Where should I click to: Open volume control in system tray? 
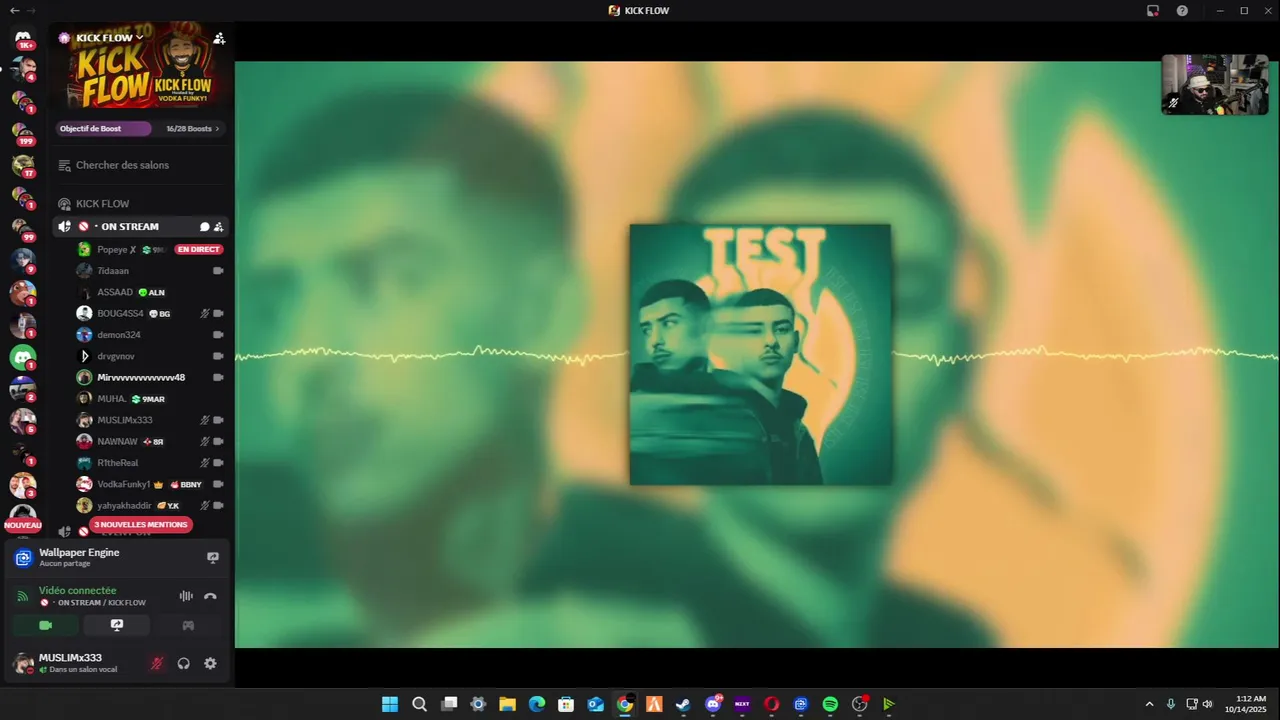coord(1207,704)
